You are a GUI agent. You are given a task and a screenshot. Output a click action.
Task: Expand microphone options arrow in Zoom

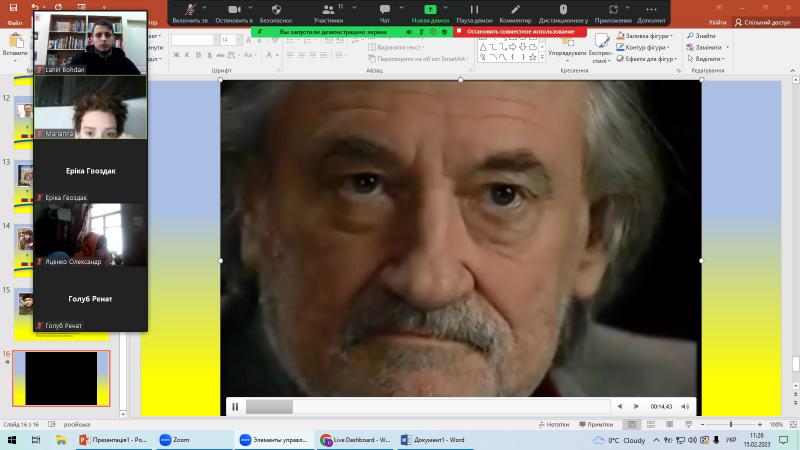pos(205,8)
